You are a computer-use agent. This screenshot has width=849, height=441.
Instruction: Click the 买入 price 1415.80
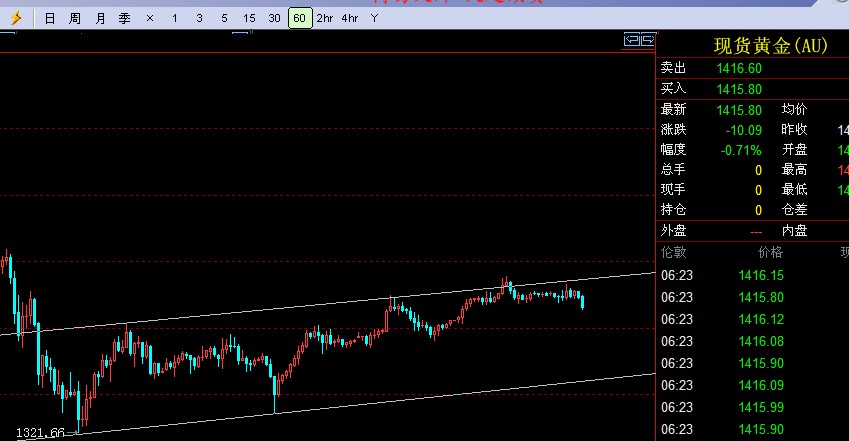[x=739, y=89]
